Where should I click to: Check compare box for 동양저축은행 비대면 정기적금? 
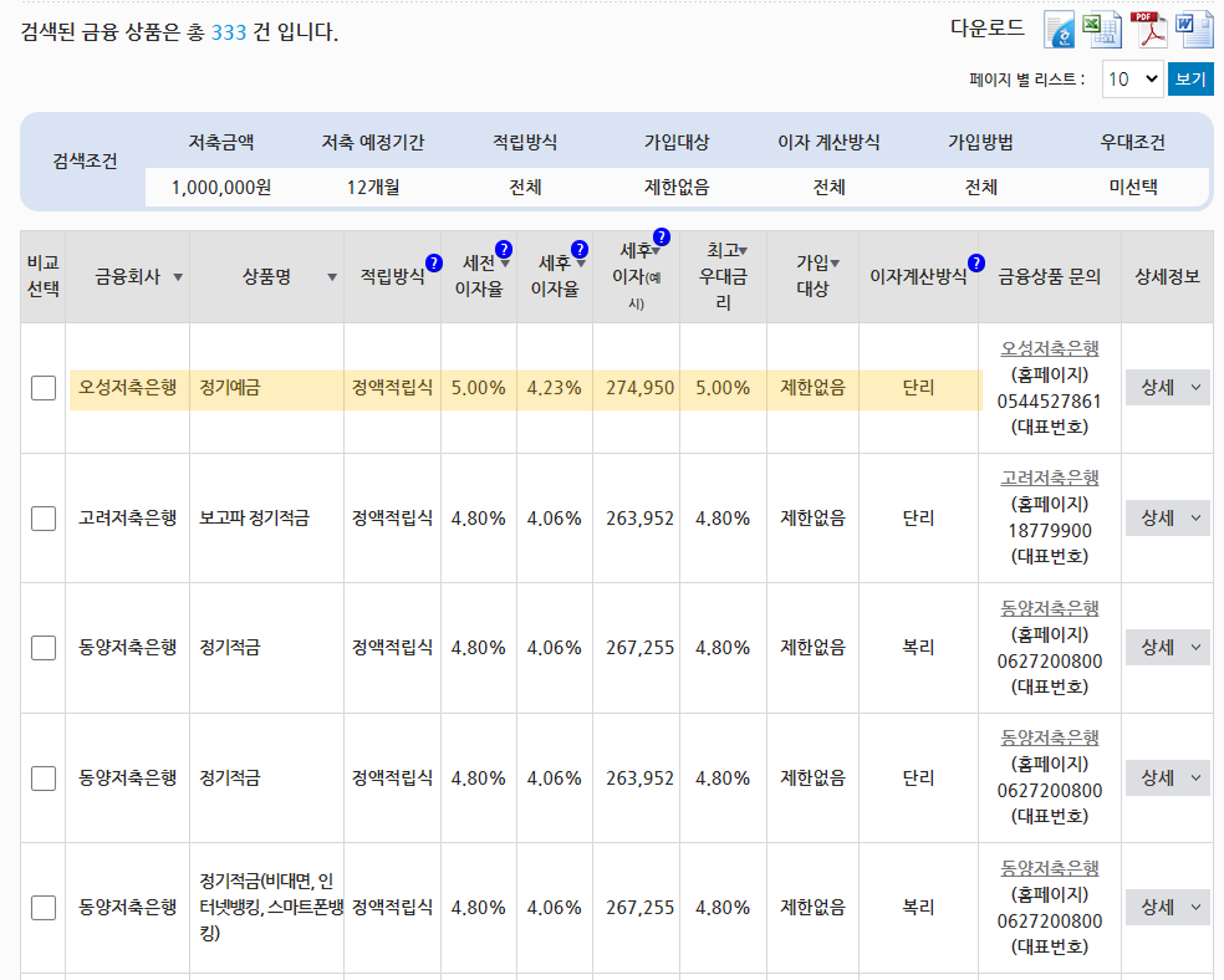(x=43, y=908)
